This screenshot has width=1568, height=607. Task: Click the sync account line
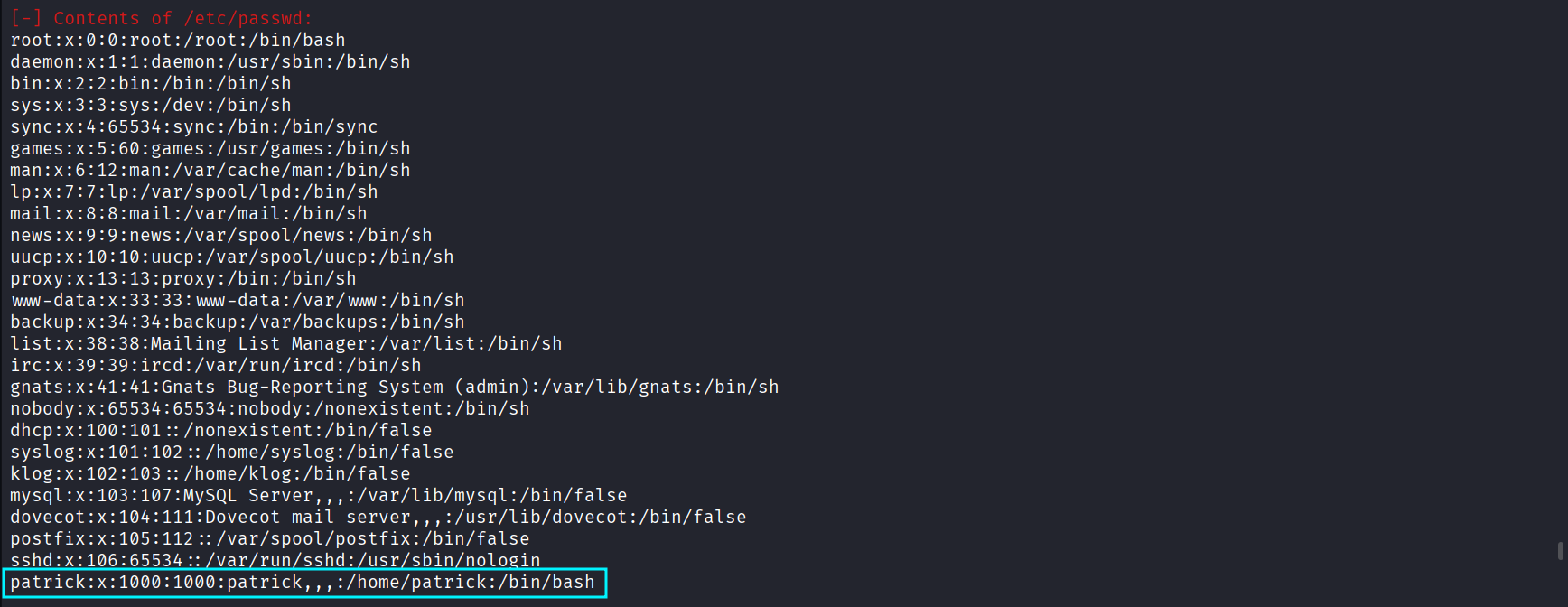(194, 127)
